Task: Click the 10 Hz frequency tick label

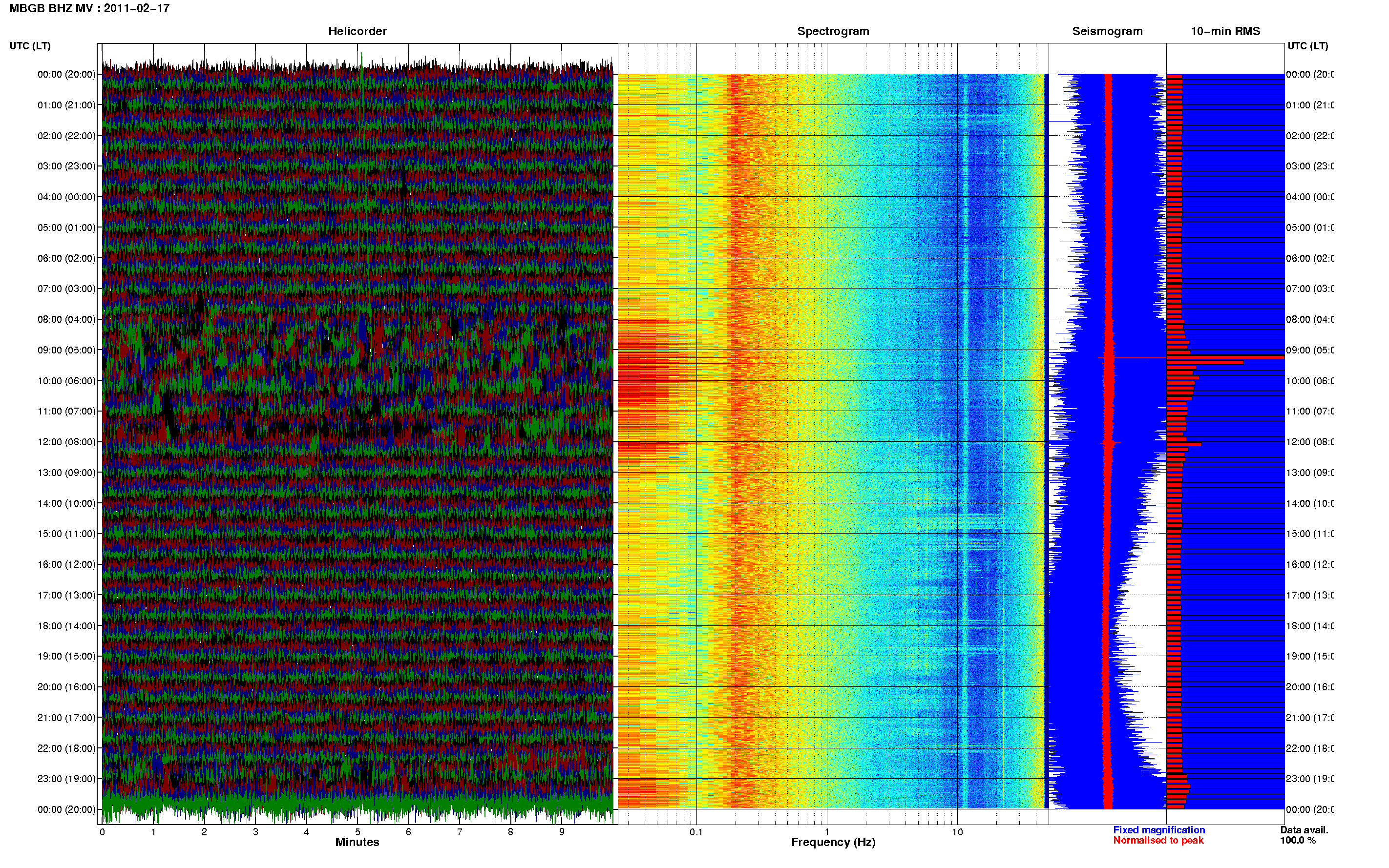Action: pos(957,832)
